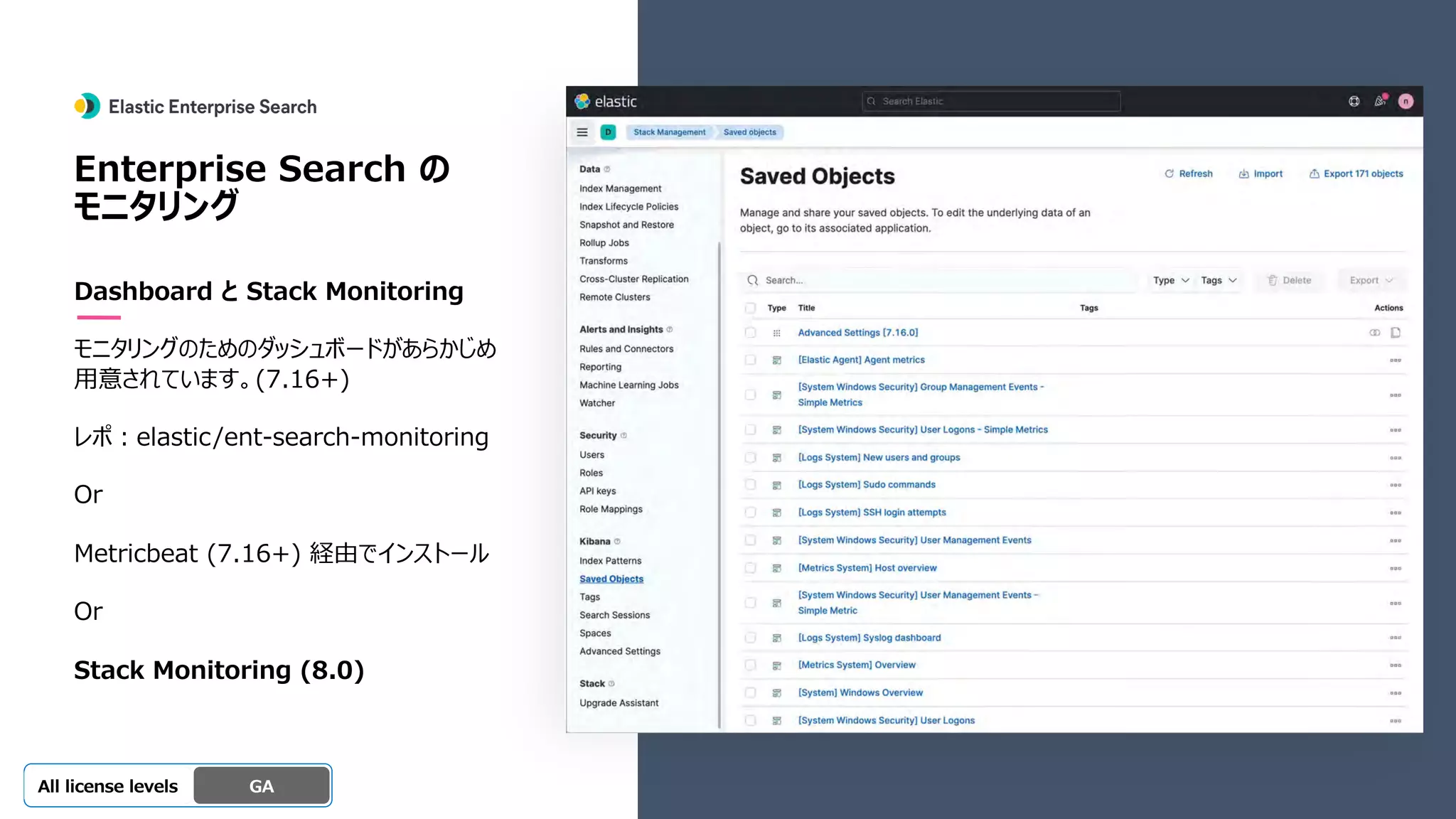This screenshot has width=1456, height=819.
Task: Click the elastic logo in header
Action: (606, 102)
